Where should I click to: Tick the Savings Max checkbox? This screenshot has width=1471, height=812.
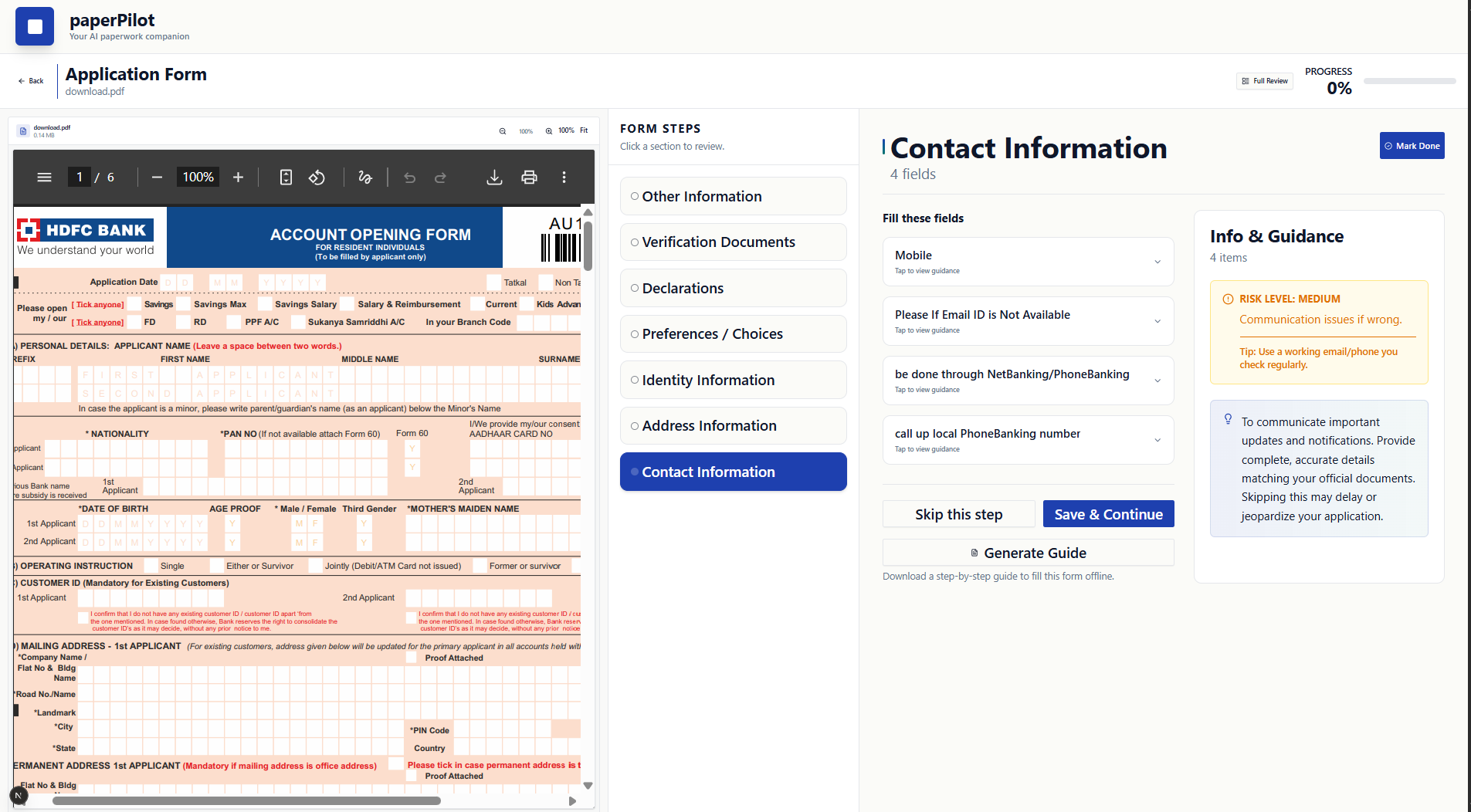(x=184, y=304)
